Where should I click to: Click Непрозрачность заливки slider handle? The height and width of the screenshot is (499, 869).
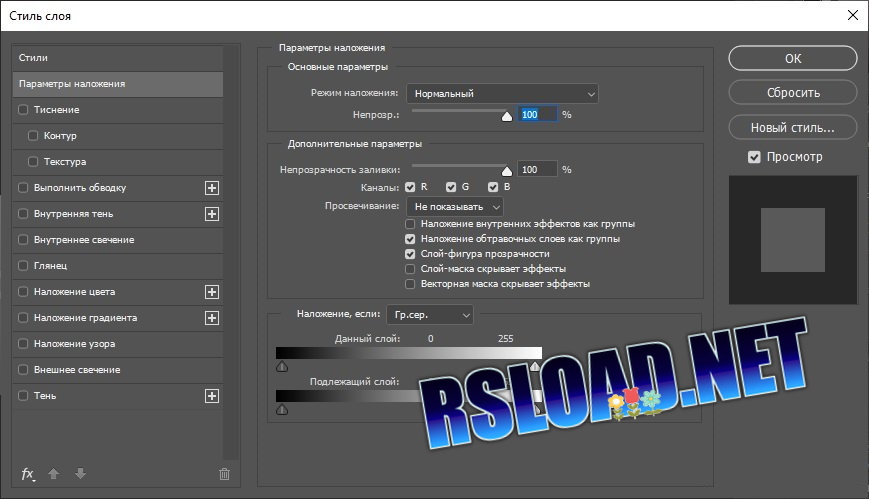[507, 171]
